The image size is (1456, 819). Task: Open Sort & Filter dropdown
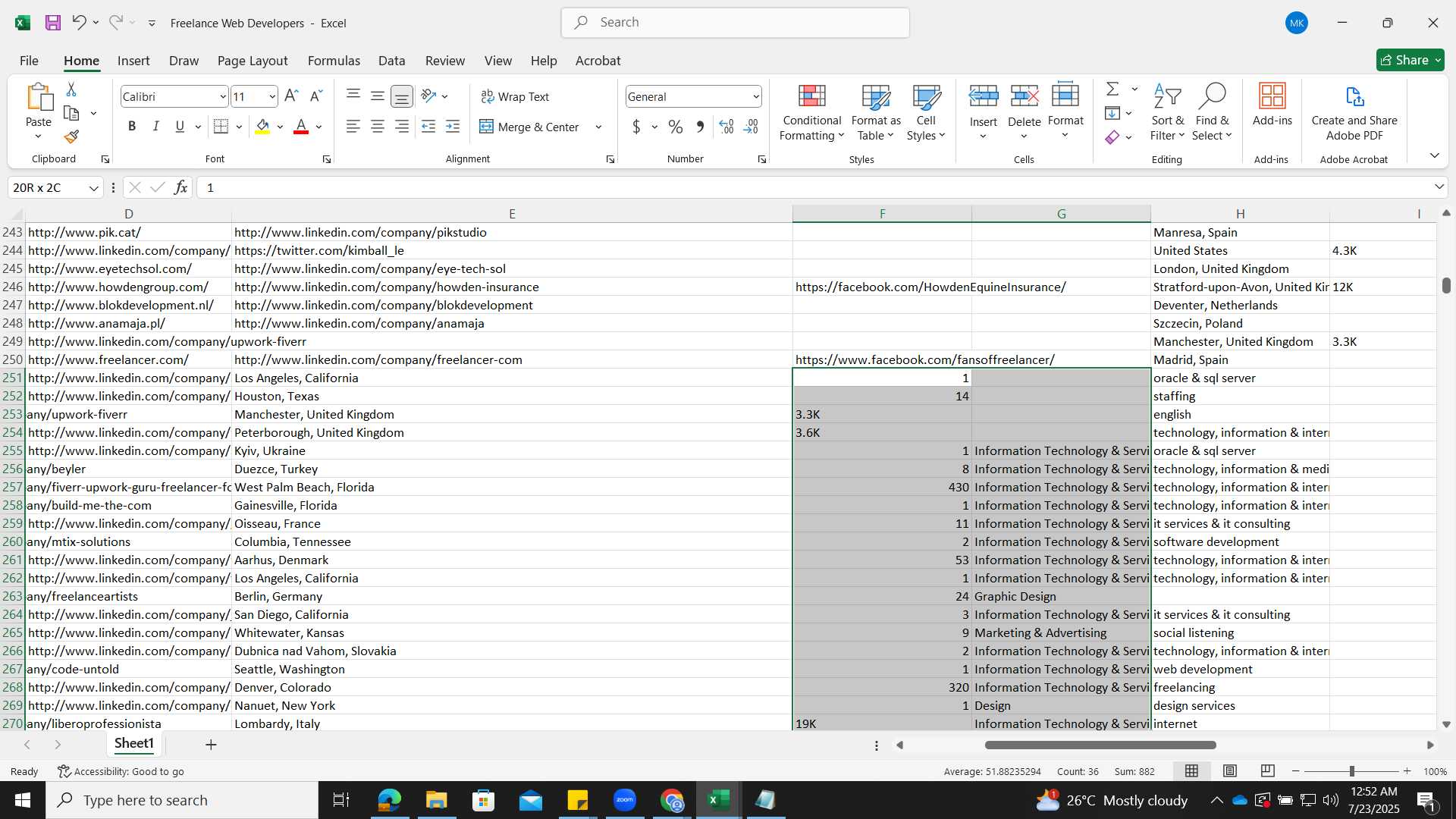[x=1167, y=112]
